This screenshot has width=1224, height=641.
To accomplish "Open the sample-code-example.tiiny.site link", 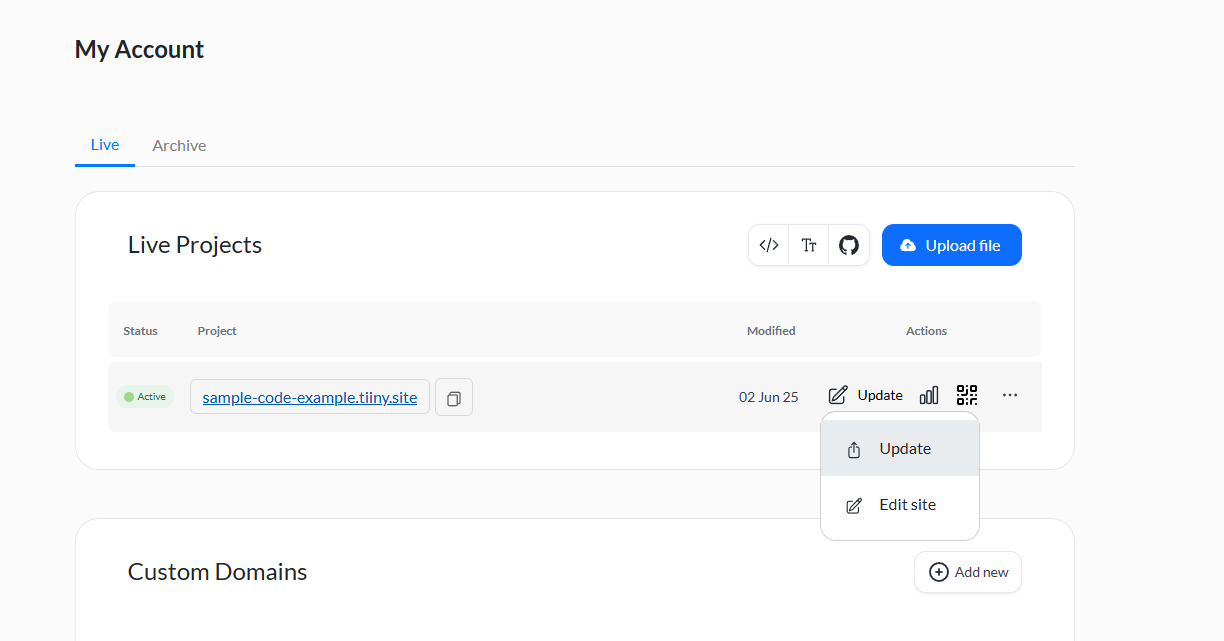I will point(310,397).
